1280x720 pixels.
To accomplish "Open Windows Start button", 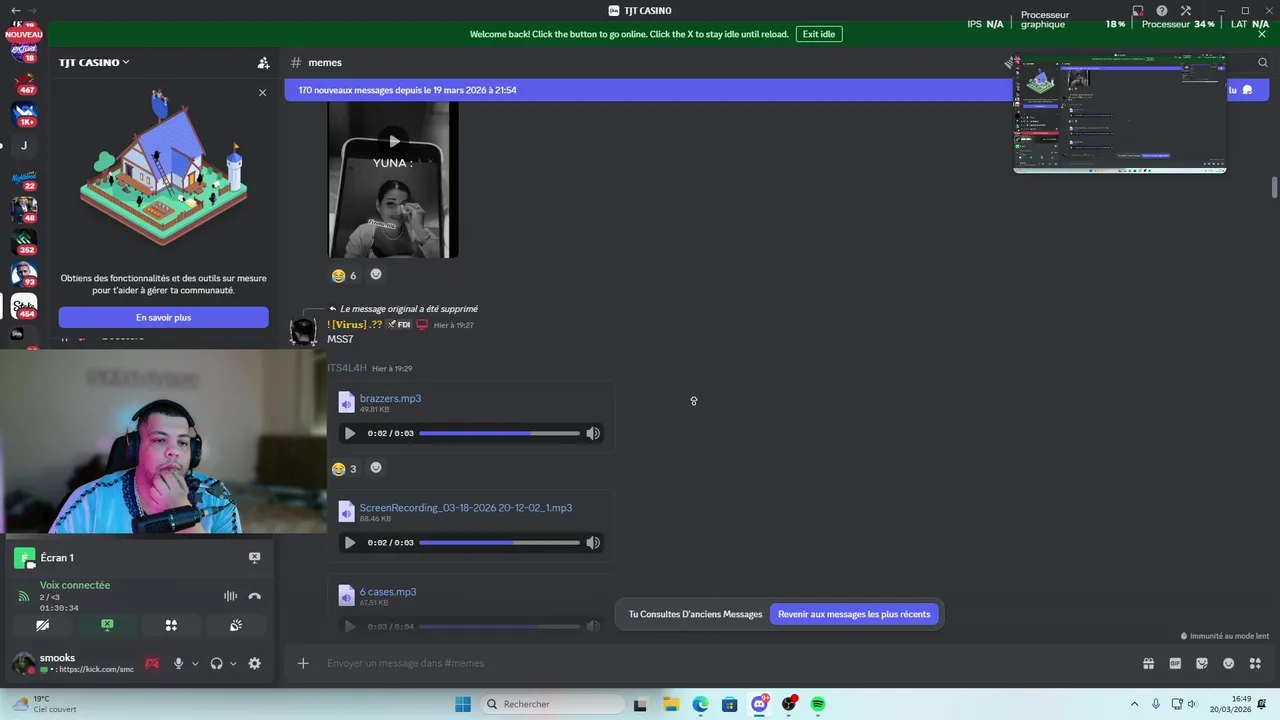I will [463, 704].
